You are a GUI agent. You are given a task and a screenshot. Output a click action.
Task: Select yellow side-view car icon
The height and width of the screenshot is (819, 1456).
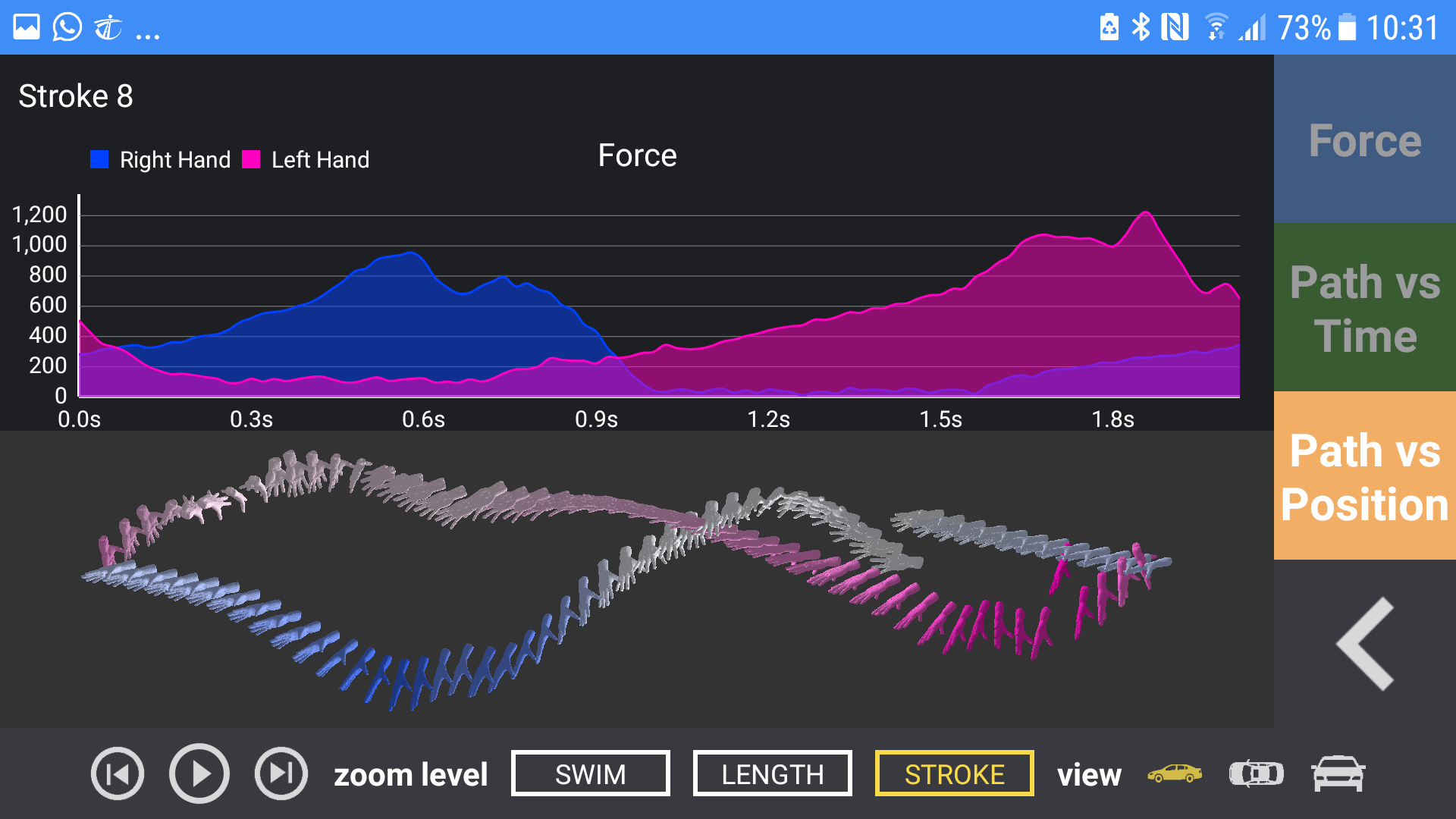point(1175,773)
